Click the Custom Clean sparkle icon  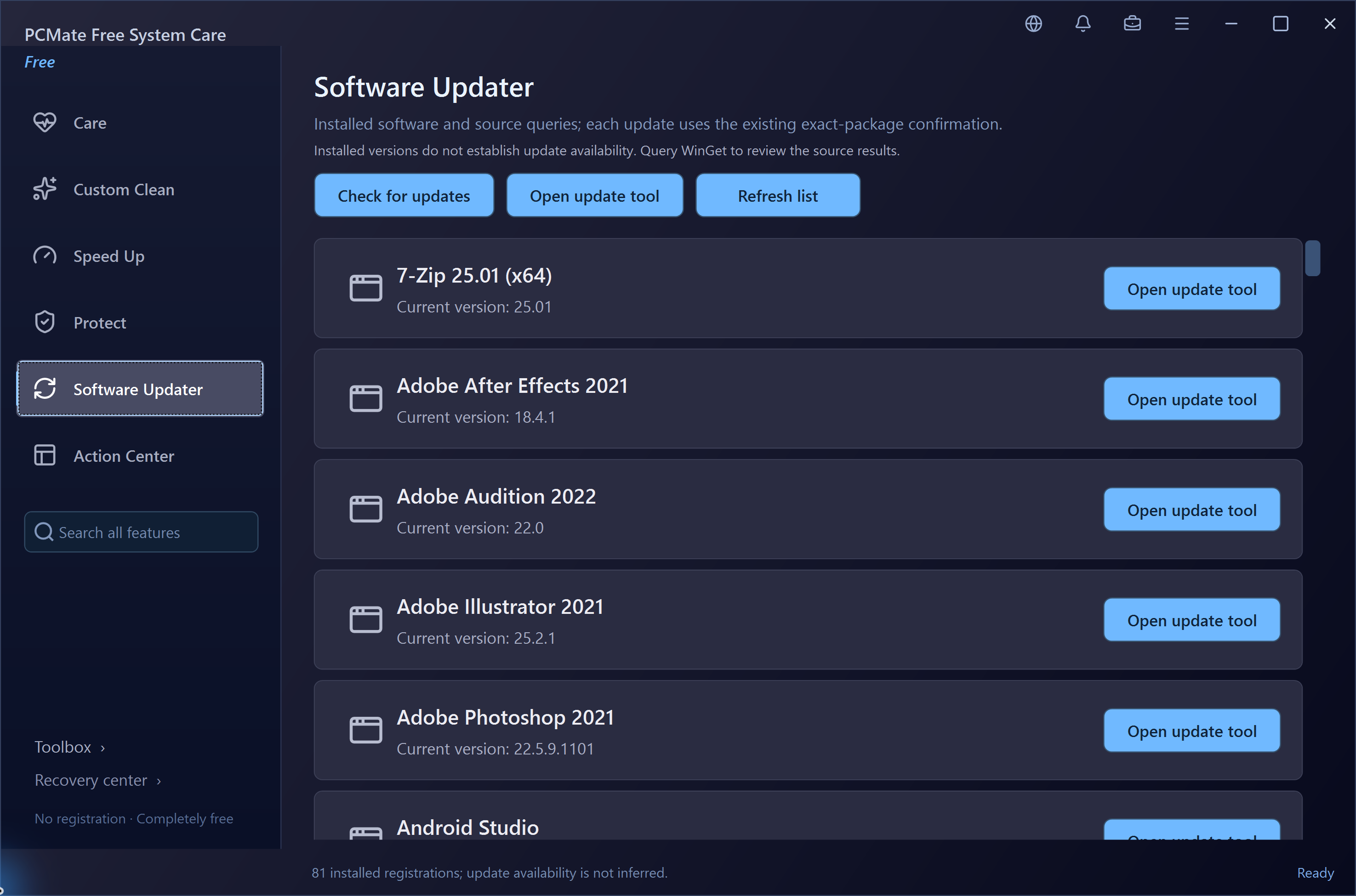(45, 188)
